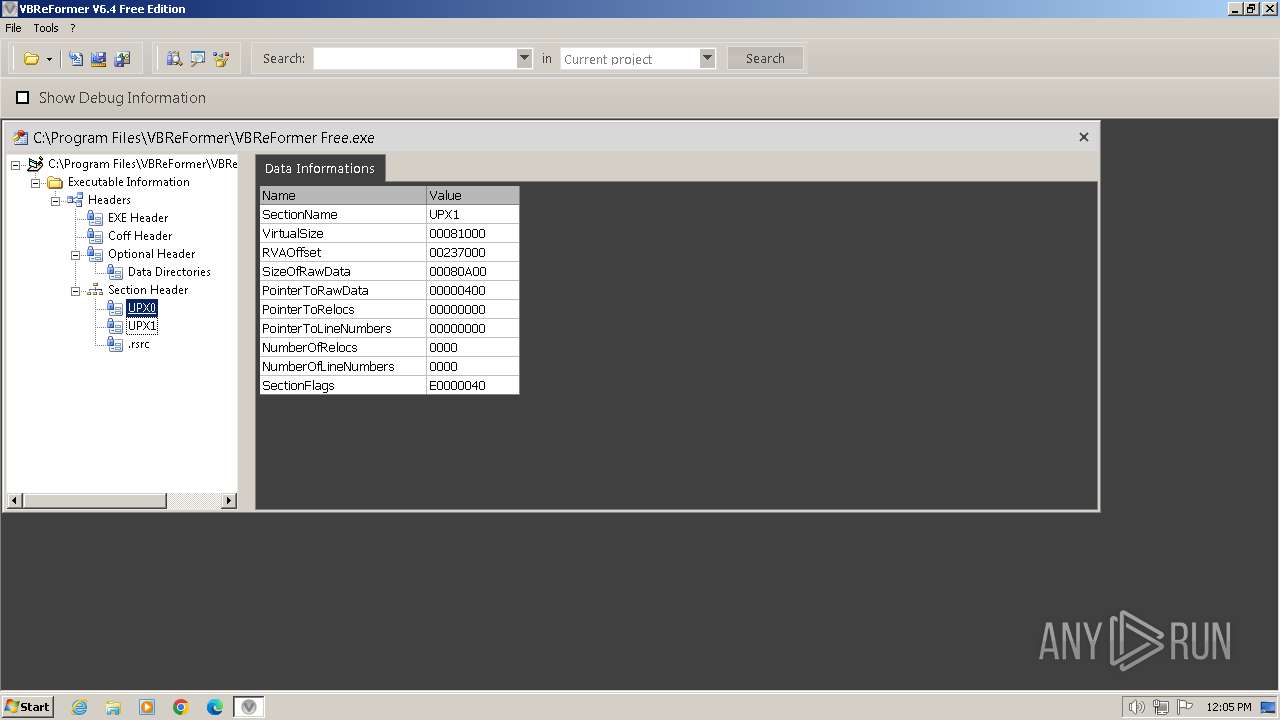The height and width of the screenshot is (720, 1280).
Task: Open Internet Explorer from the taskbar
Action: coord(79,707)
